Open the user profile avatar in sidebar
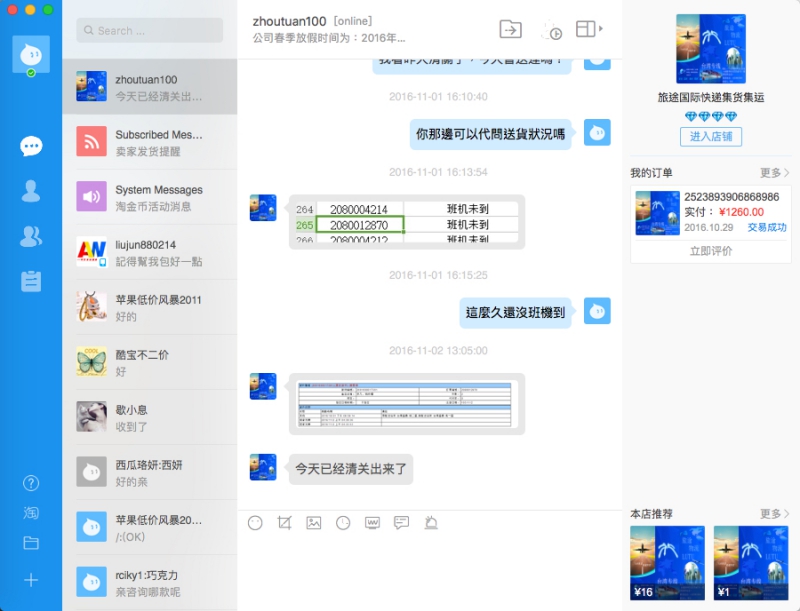The width and height of the screenshot is (800, 611). 31,54
